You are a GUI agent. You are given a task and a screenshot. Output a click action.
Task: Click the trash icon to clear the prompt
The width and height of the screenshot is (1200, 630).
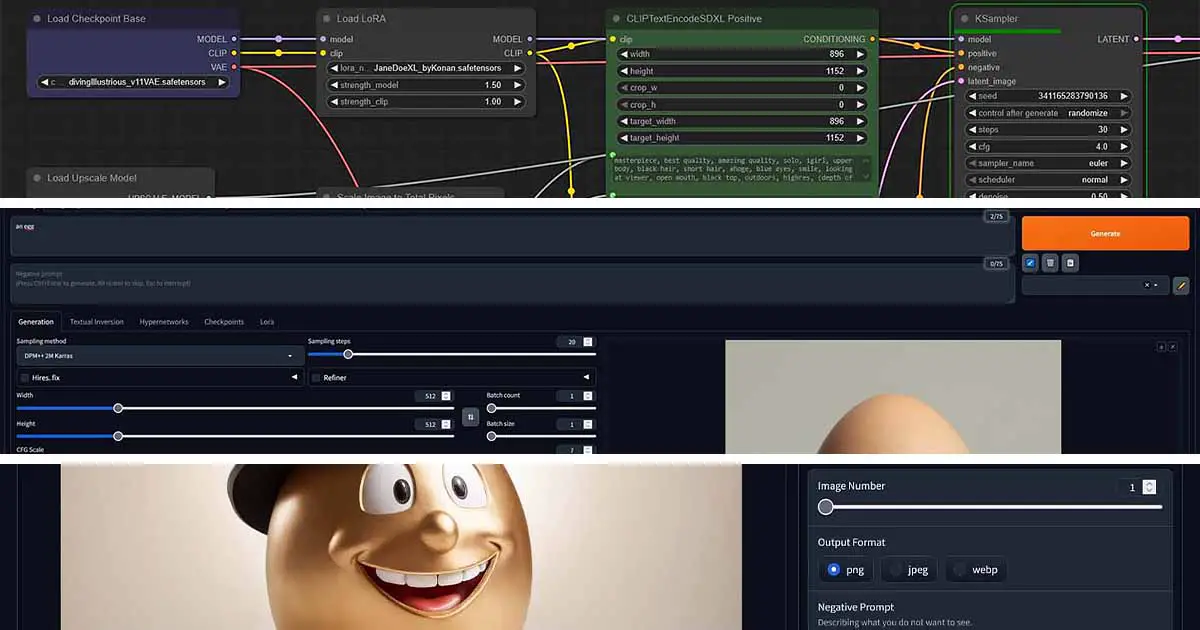1050,263
